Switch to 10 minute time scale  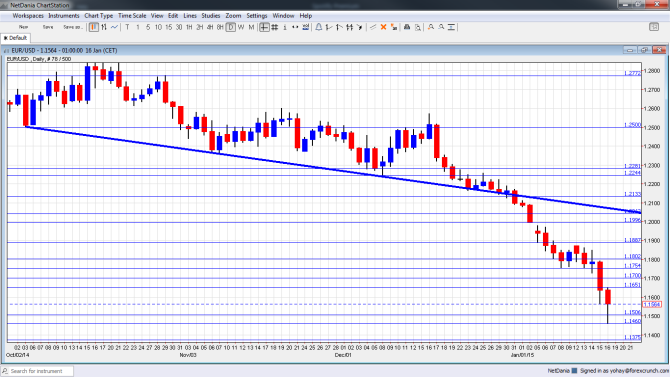coord(158,27)
